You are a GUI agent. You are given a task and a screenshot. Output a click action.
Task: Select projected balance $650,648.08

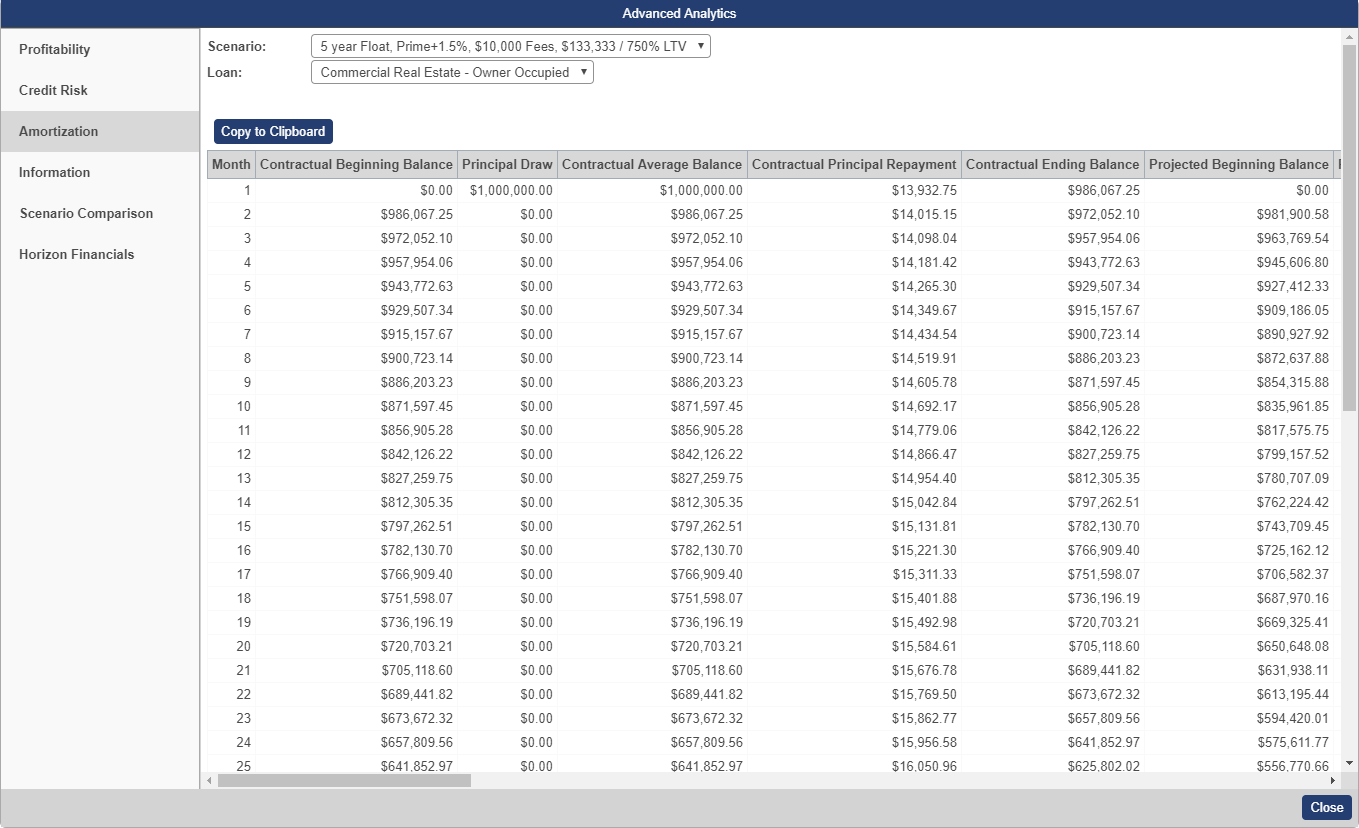[1239, 646]
